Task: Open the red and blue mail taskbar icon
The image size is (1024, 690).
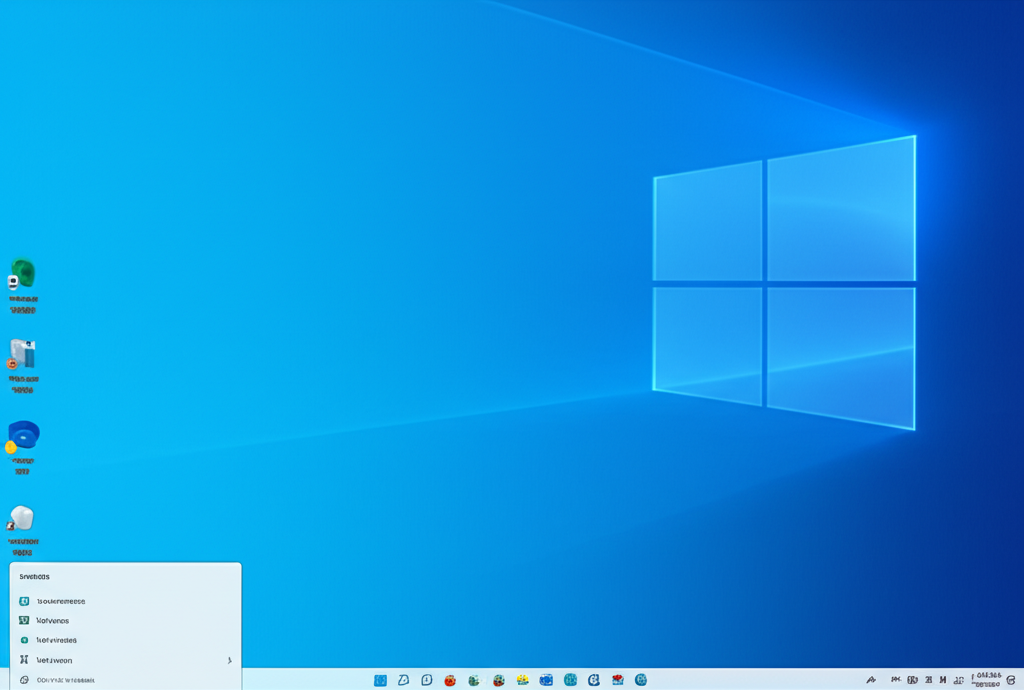Action: coord(618,680)
